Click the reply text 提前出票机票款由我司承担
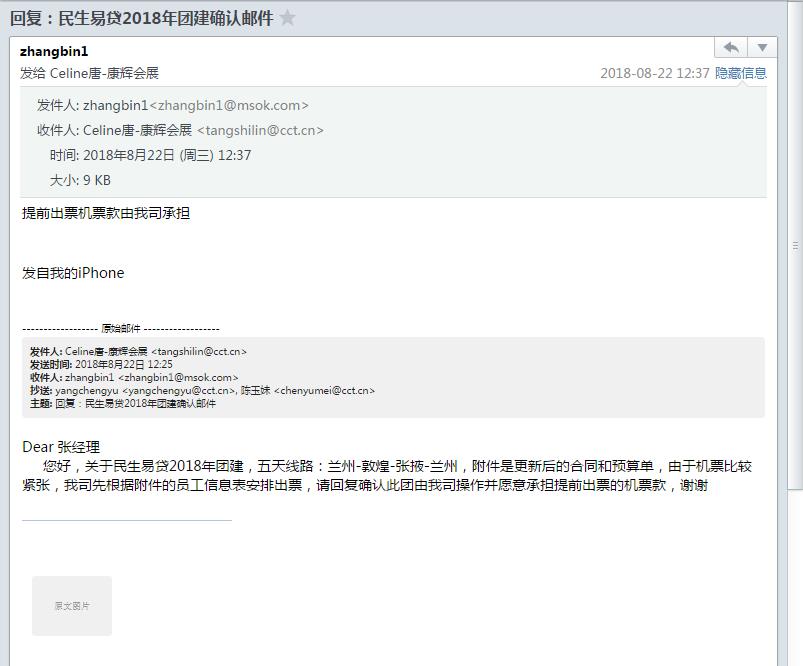 click(106, 213)
